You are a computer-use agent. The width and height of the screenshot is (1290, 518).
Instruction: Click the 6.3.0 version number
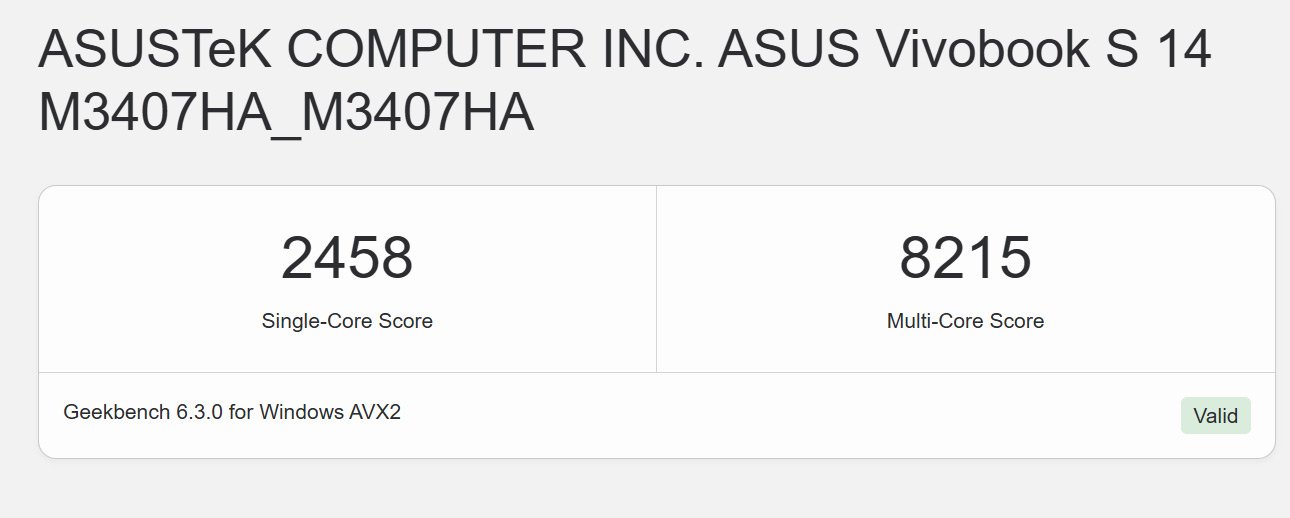(x=196, y=412)
